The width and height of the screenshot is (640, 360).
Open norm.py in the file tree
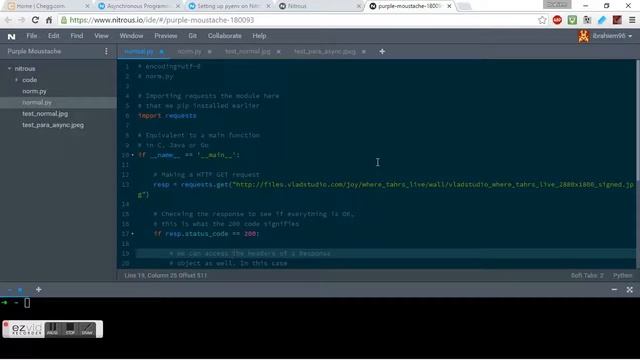coord(34,91)
